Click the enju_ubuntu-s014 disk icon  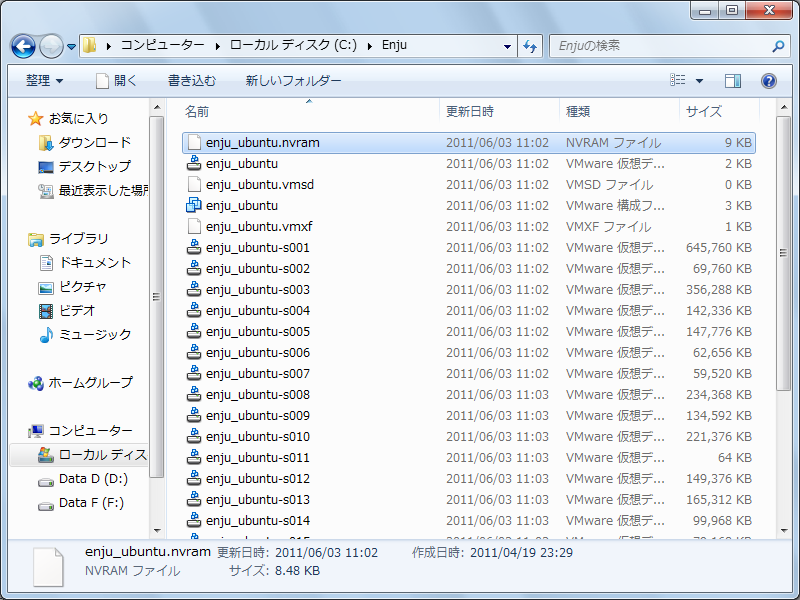[x=194, y=520]
